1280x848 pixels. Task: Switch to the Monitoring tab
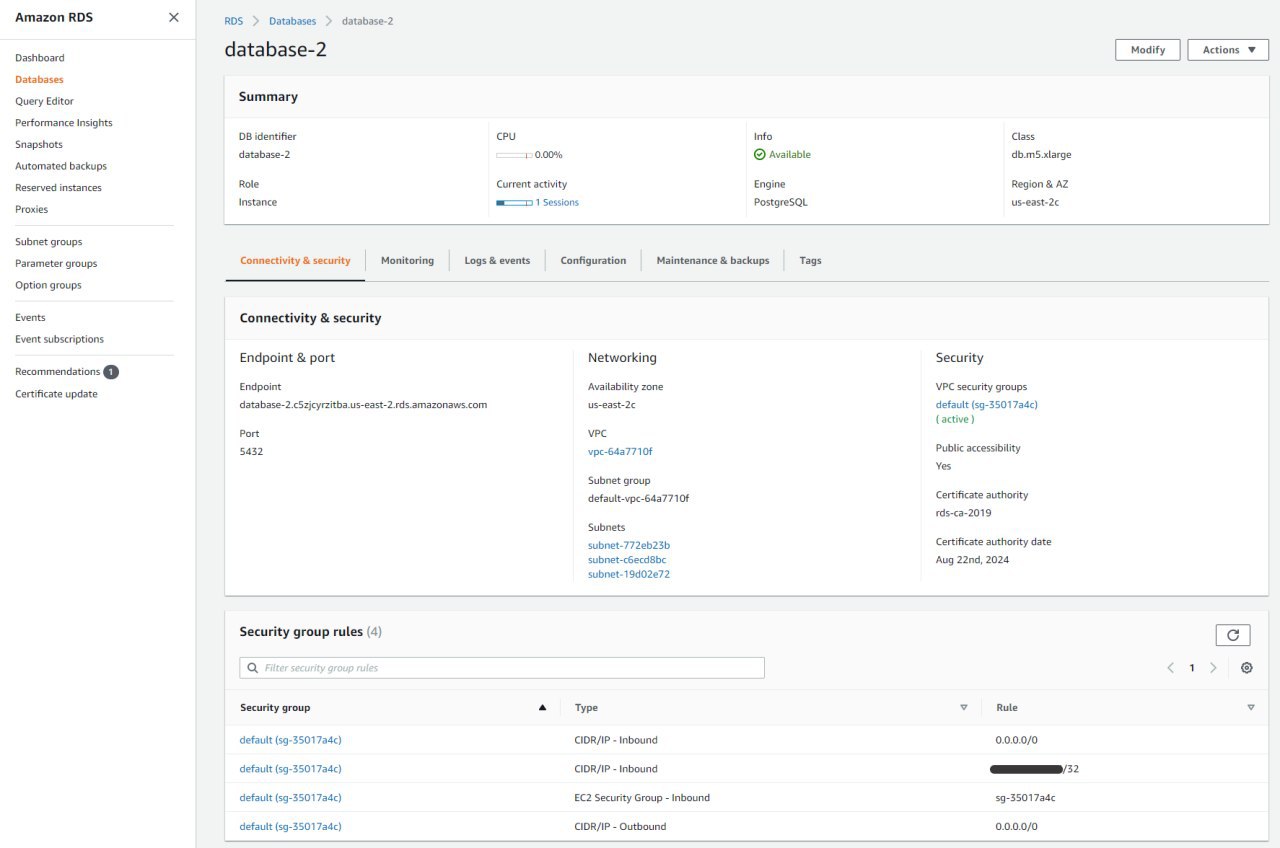pos(407,260)
